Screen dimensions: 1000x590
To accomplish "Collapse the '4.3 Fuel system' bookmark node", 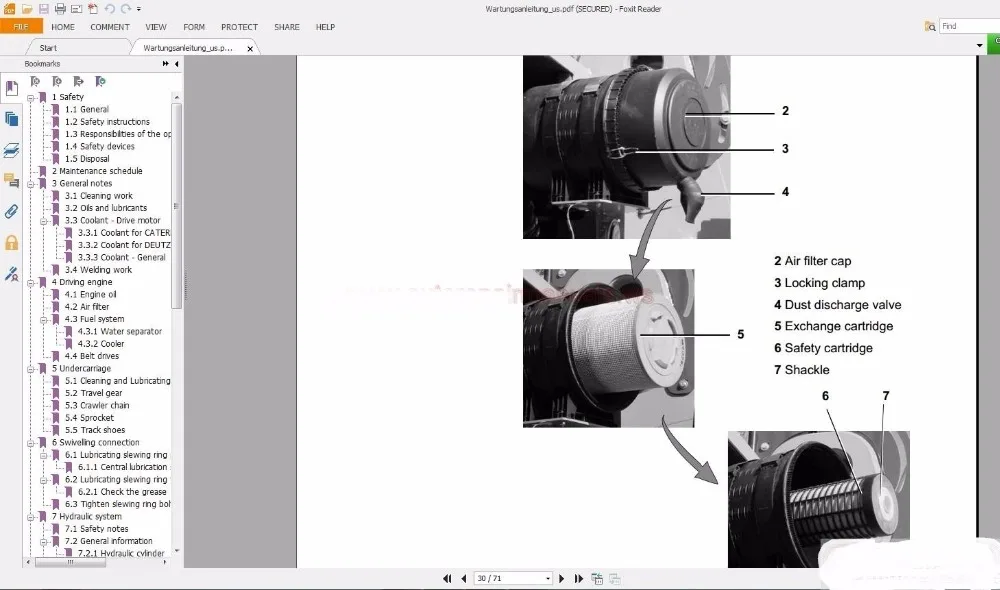I will click(x=44, y=320).
